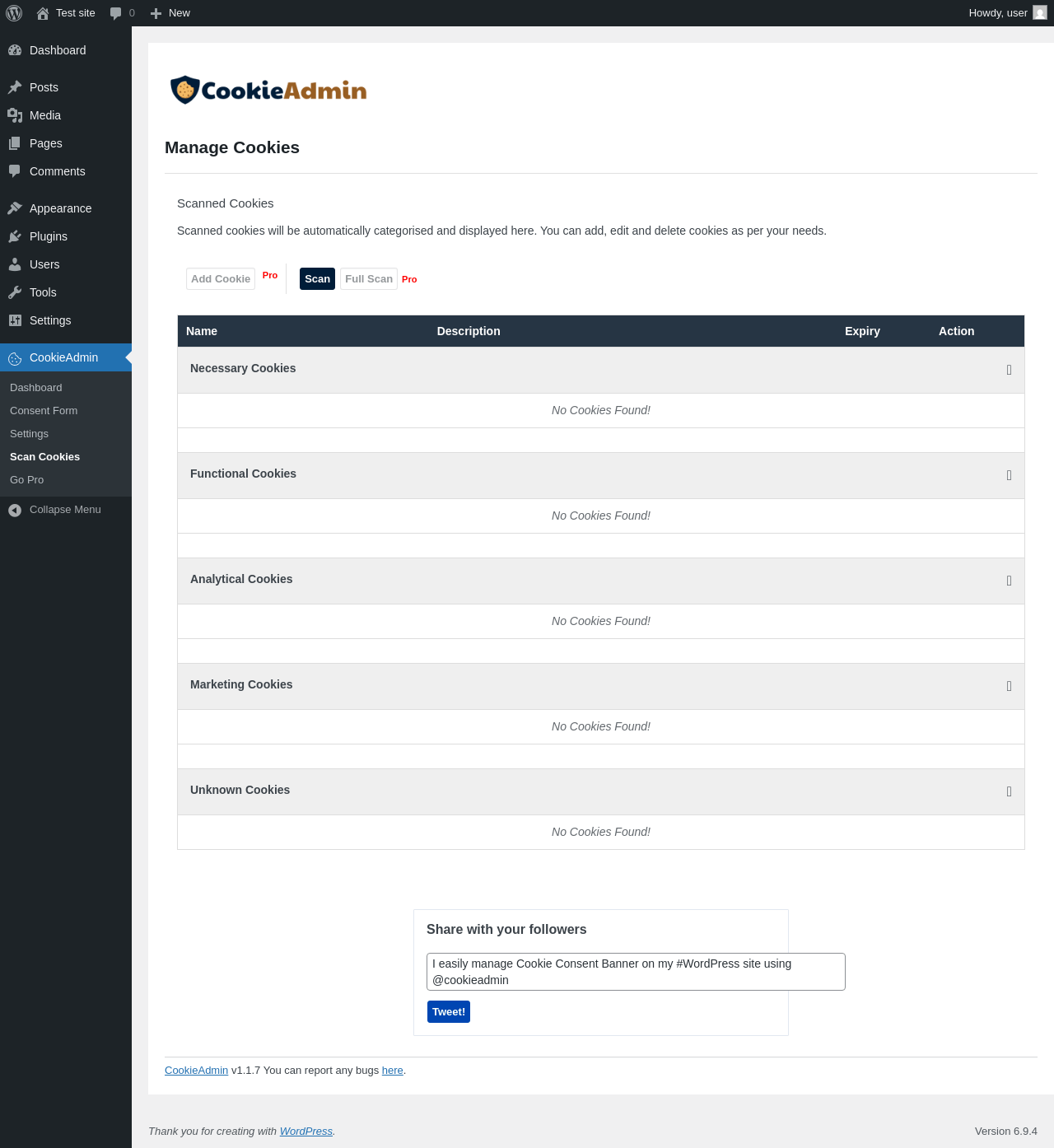Click the plus icon beside New
Screen dimensions: 1054x1148
[x=156, y=13]
